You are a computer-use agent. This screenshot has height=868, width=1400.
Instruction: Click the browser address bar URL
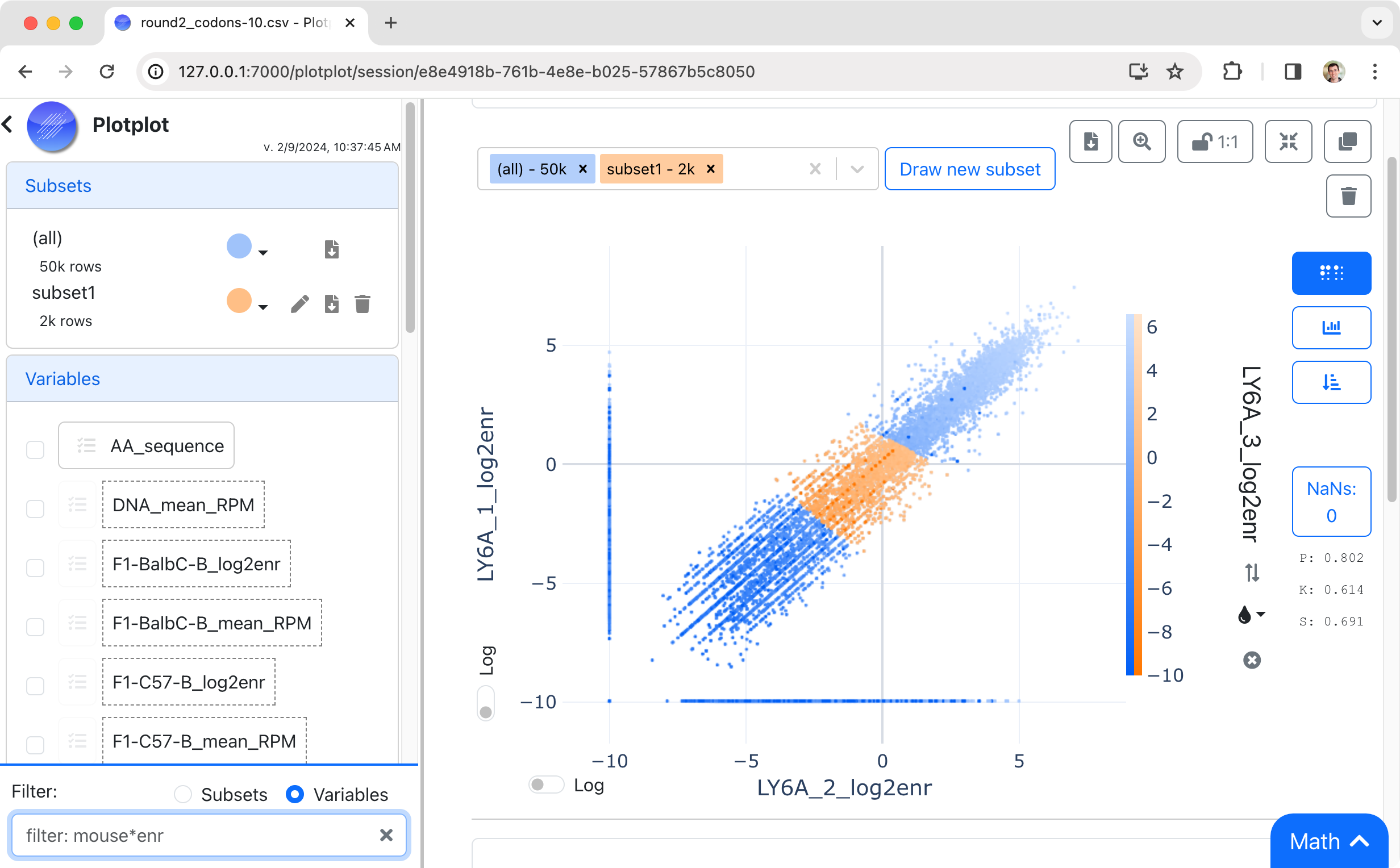[466, 72]
